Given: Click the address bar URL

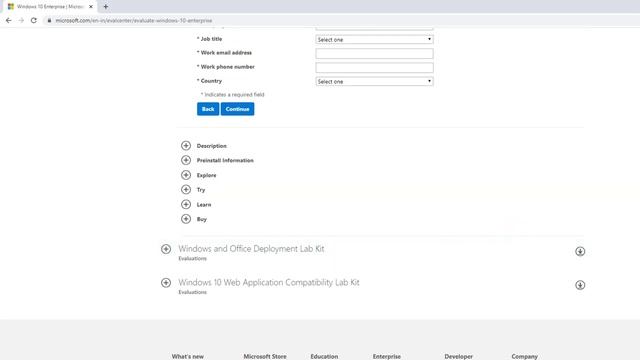Looking at the screenshot, I should (134, 20).
